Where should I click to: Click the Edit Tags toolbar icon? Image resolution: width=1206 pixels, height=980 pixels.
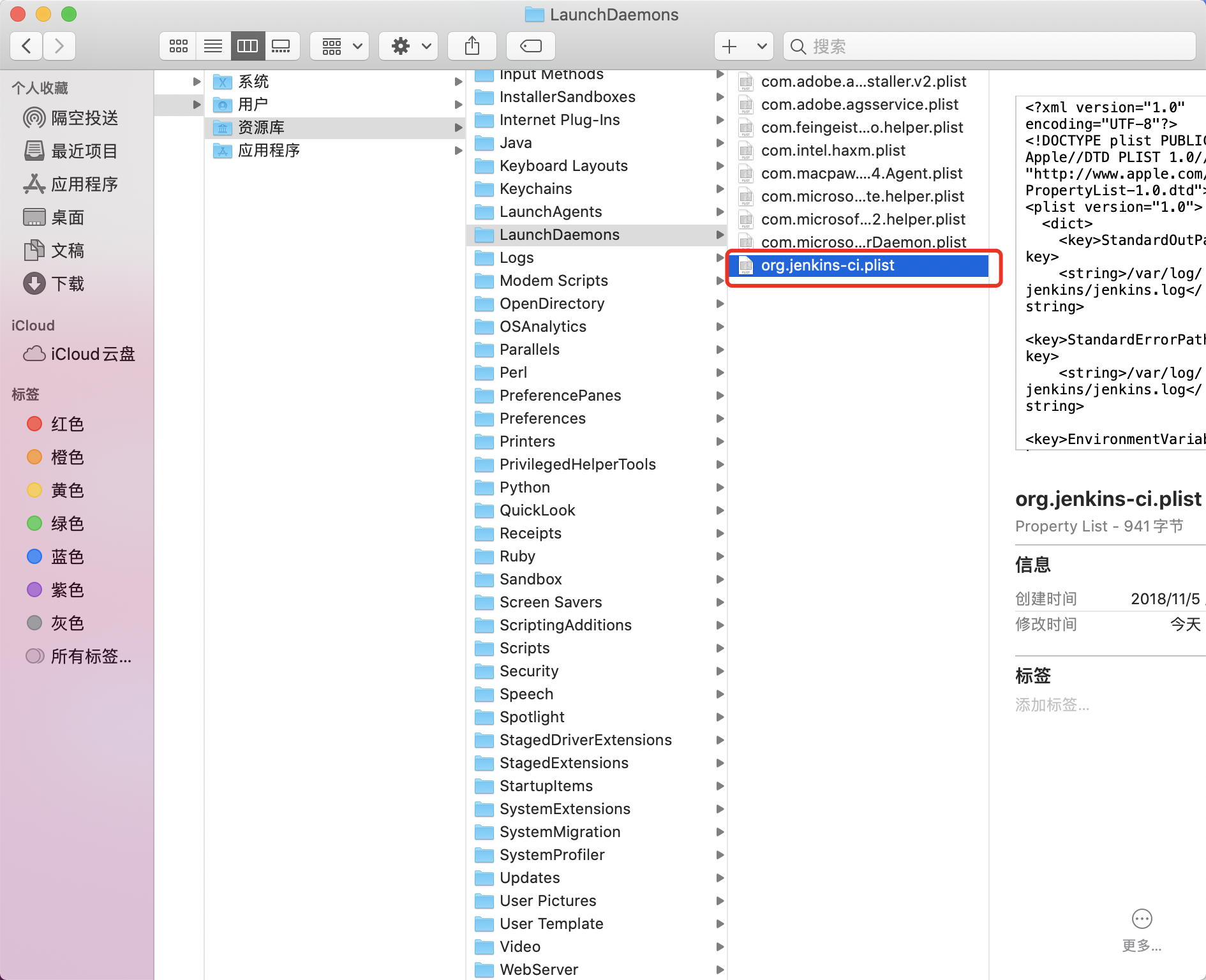[531, 46]
